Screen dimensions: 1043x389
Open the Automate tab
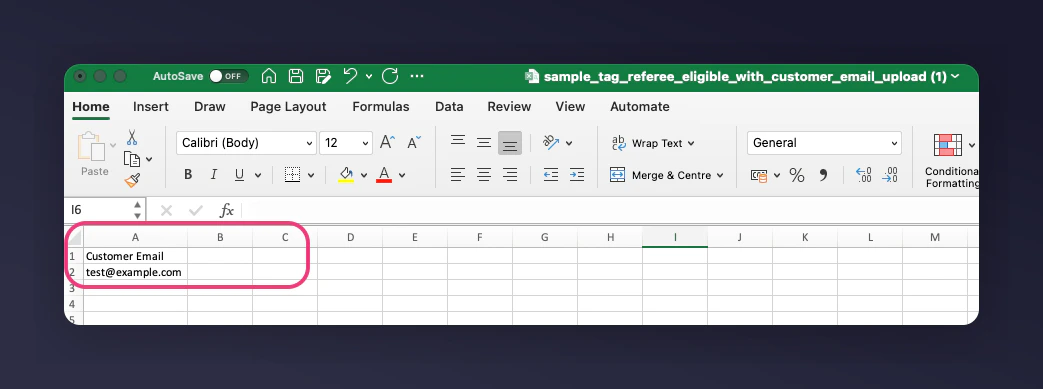(639, 106)
